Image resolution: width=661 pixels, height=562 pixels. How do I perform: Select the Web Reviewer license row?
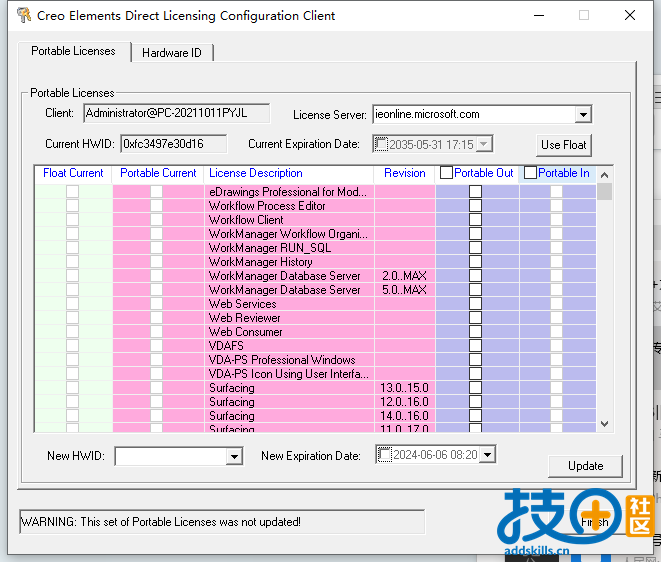315,317
